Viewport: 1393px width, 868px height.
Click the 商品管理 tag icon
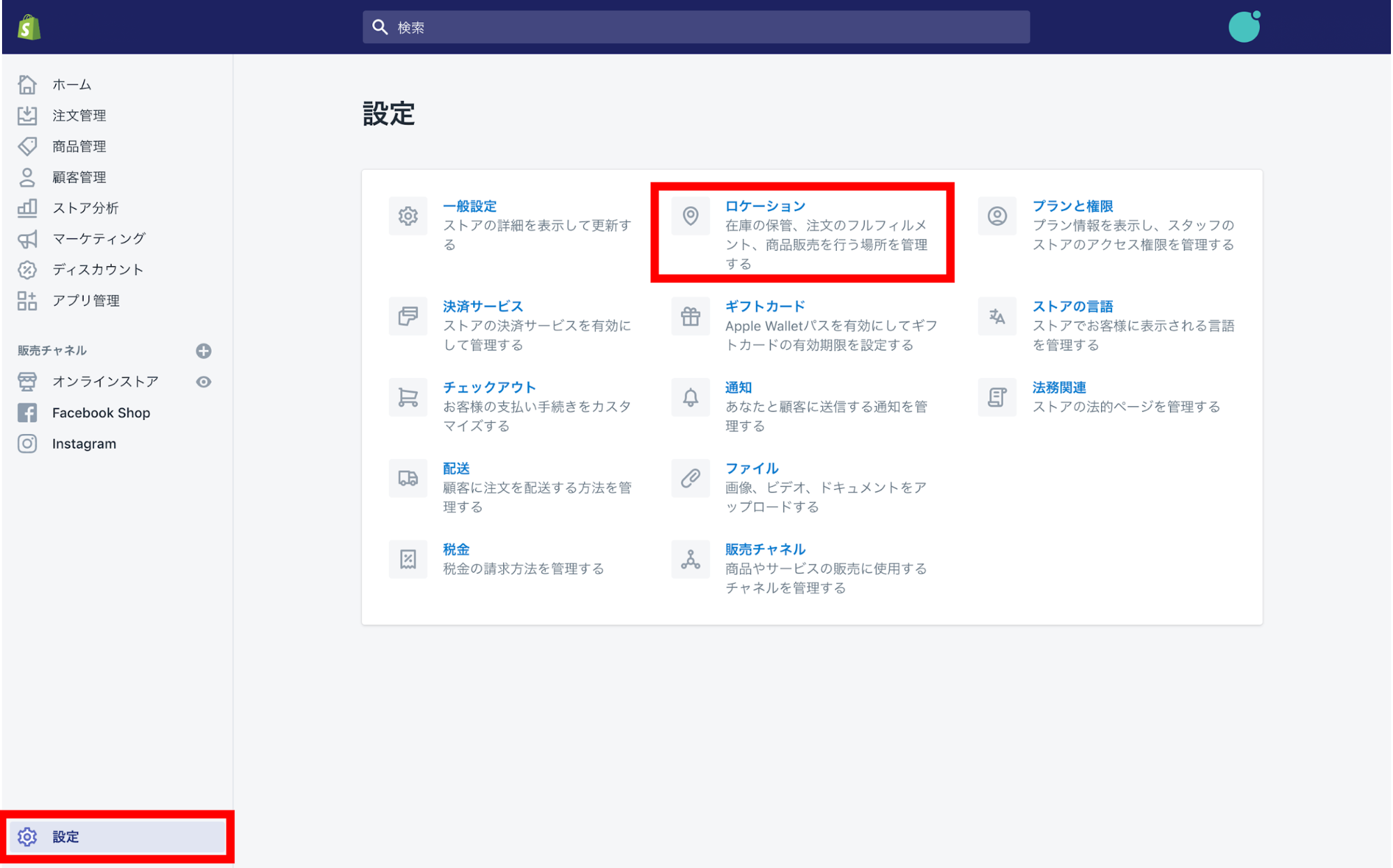click(27, 146)
